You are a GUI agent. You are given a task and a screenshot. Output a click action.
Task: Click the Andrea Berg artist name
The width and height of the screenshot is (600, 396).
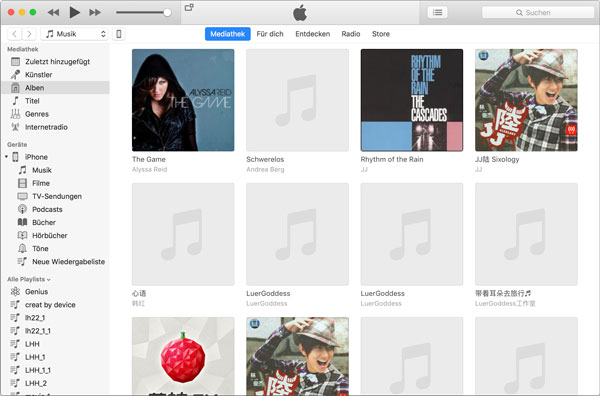pos(265,169)
